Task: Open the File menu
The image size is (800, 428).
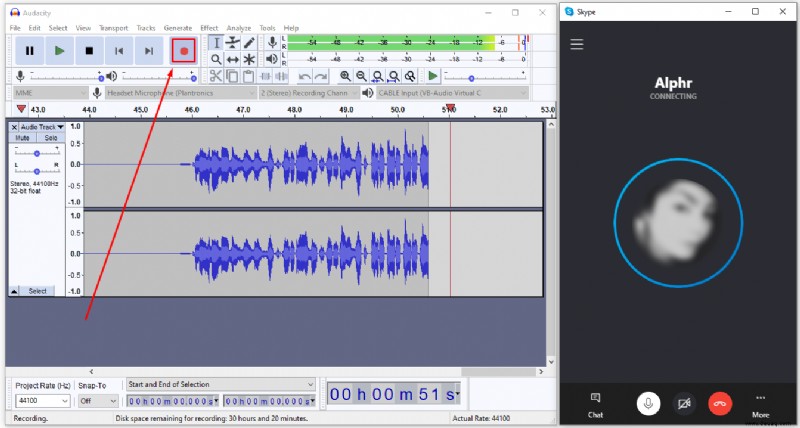Action: pyautogui.click(x=15, y=28)
